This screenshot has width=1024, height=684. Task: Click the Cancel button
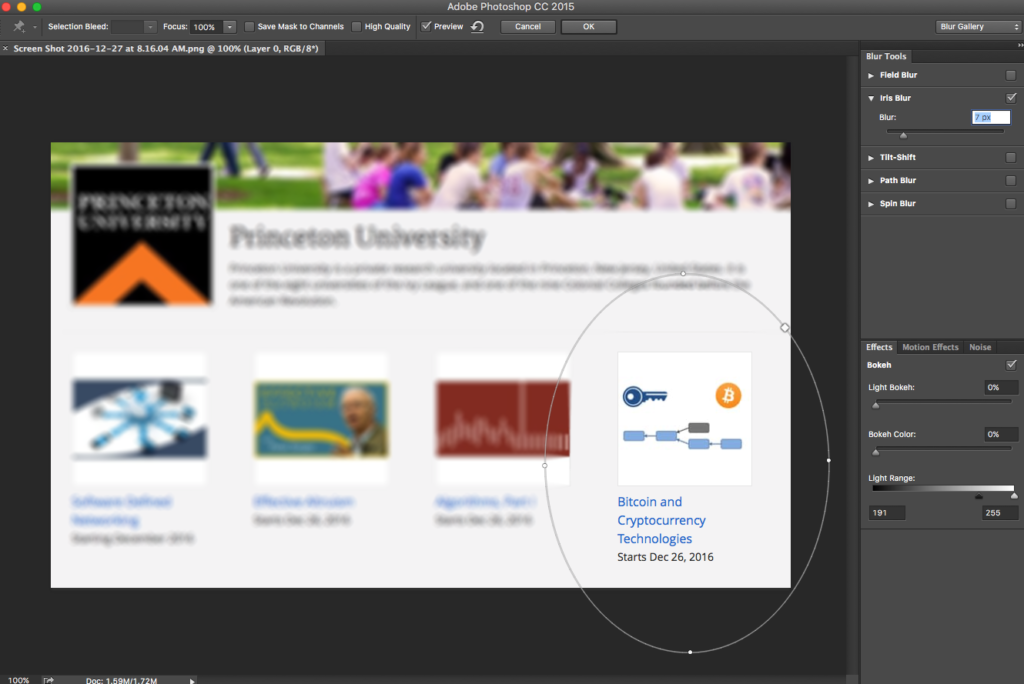(528, 27)
